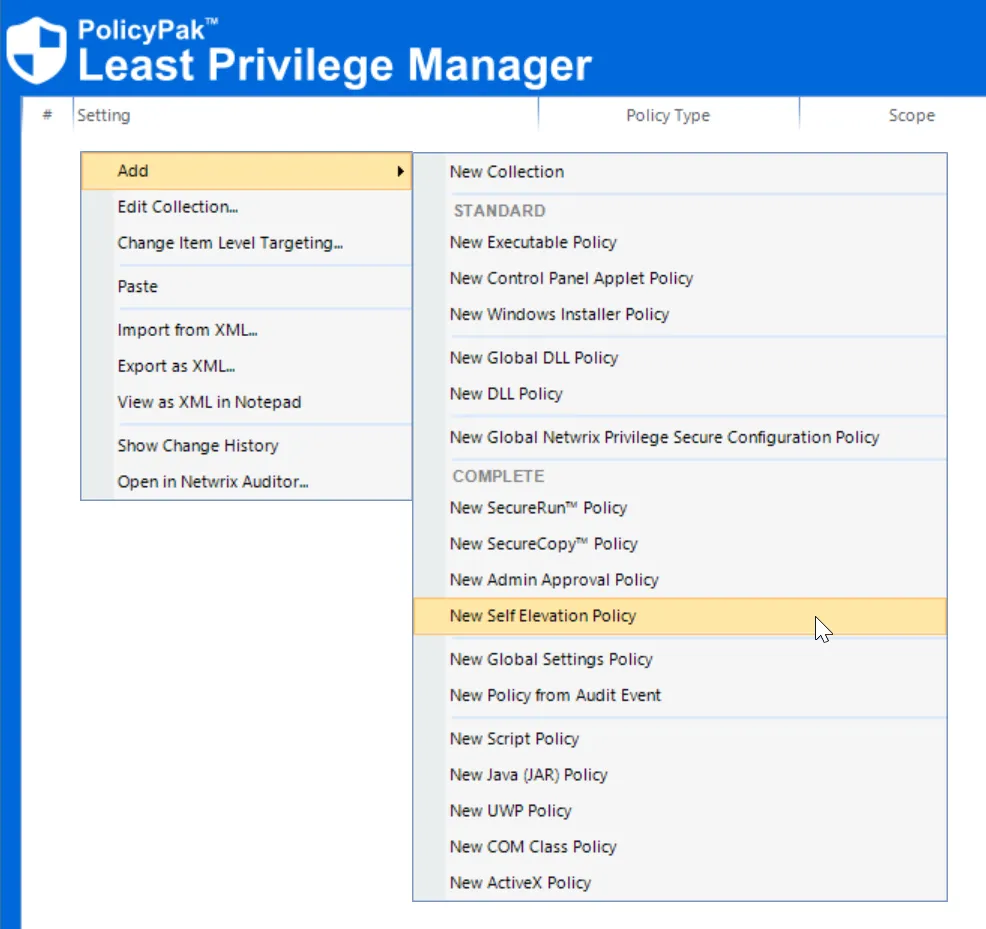986x929 pixels.
Task: Click the Policy Type column header
Action: tap(668, 115)
